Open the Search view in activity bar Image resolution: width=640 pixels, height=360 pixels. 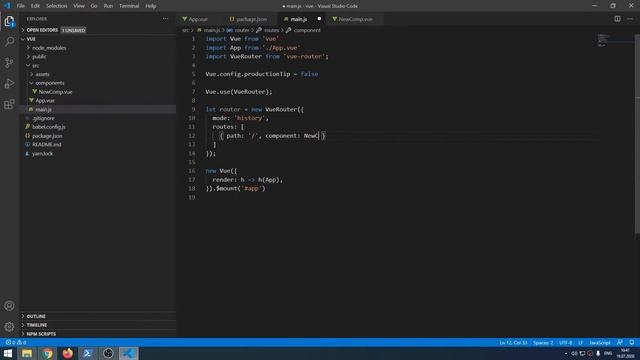9,42
